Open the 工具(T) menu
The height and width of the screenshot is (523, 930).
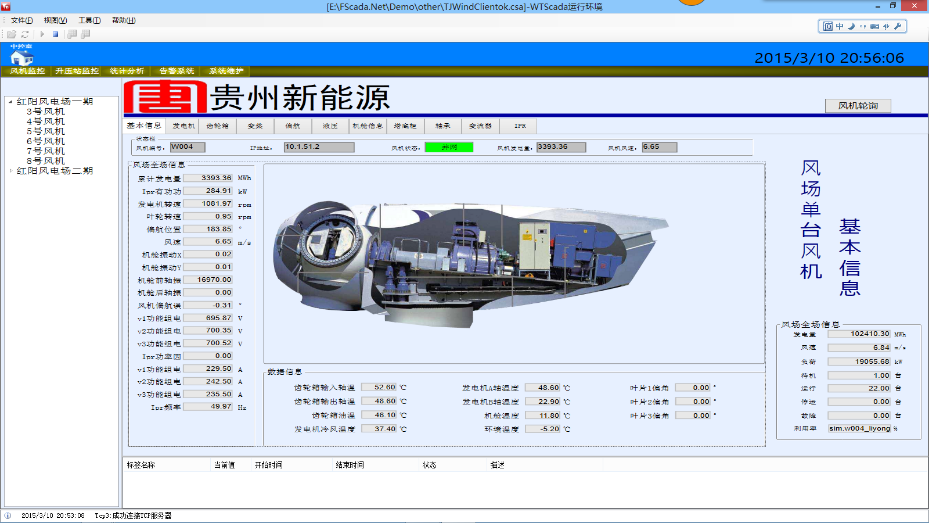point(90,20)
